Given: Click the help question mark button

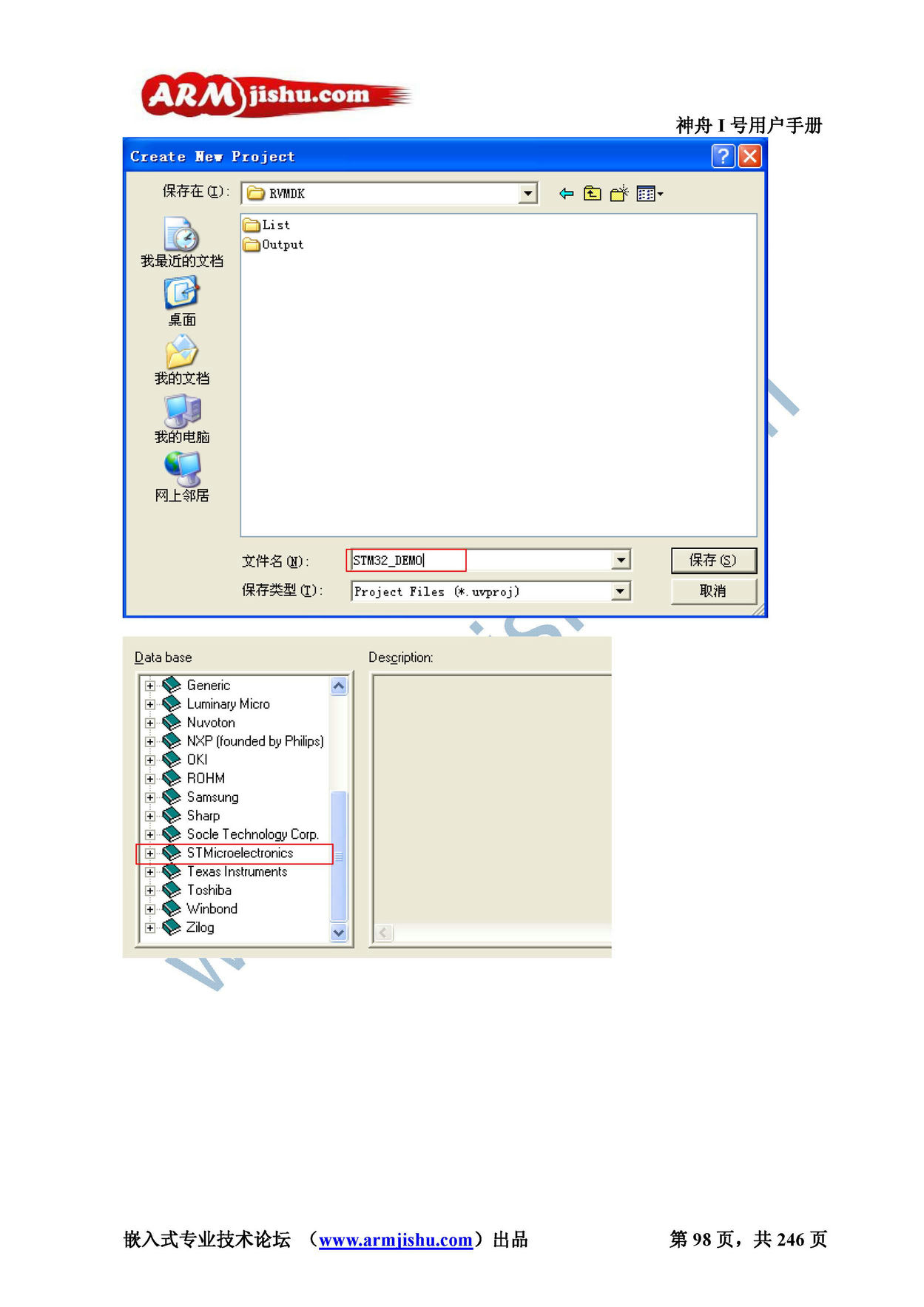Looking at the screenshot, I should coord(723,156).
